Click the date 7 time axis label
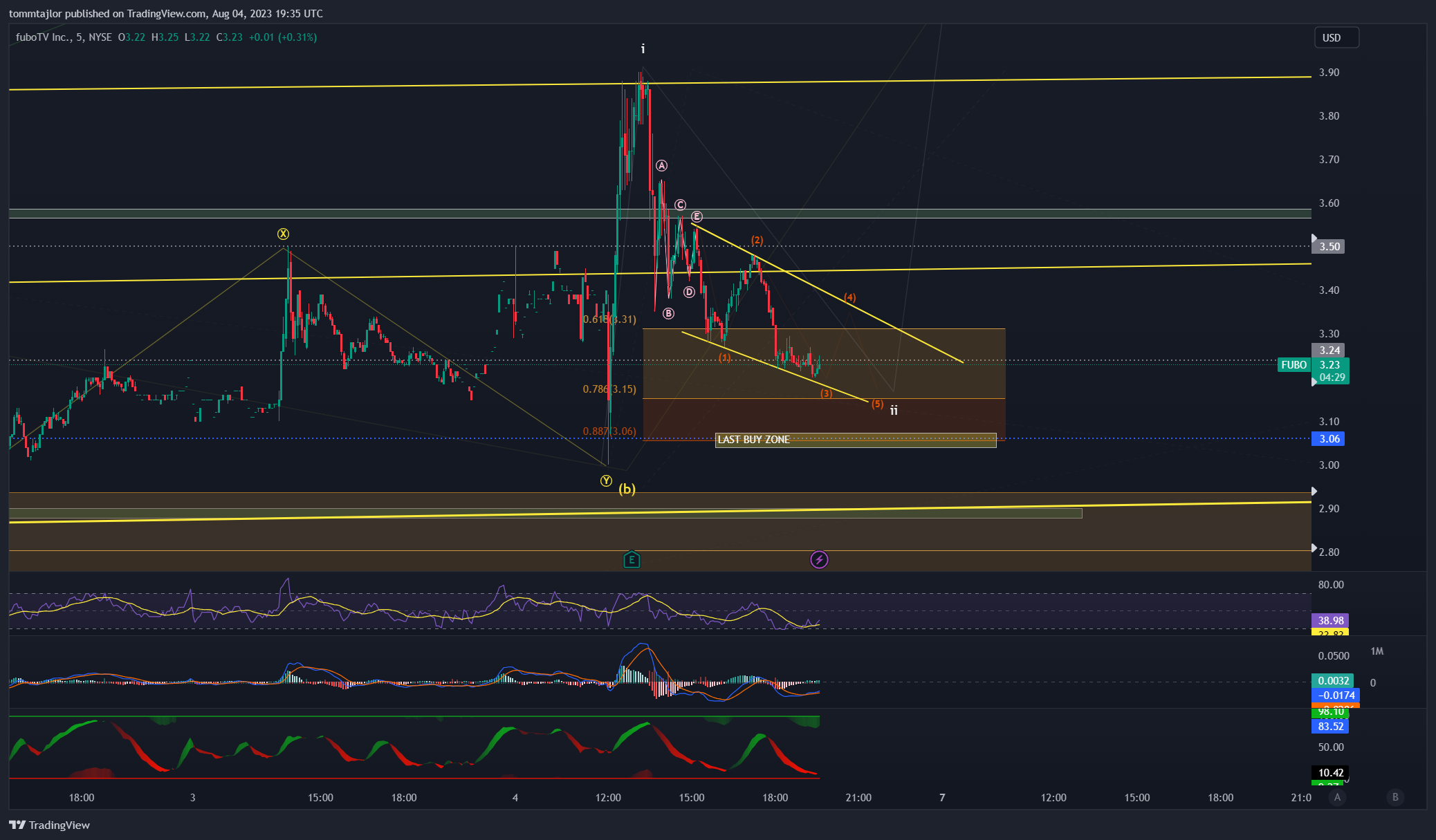Viewport: 1436px width, 840px height. [x=942, y=797]
